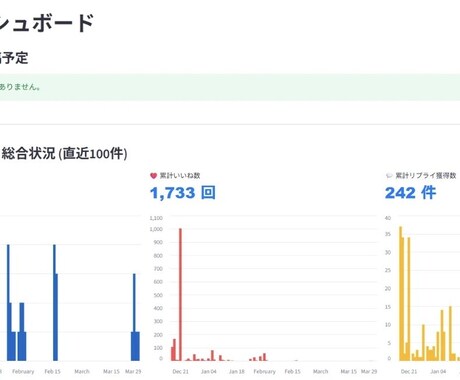
Task: Click the March label under likes chart
Action: coord(321,371)
